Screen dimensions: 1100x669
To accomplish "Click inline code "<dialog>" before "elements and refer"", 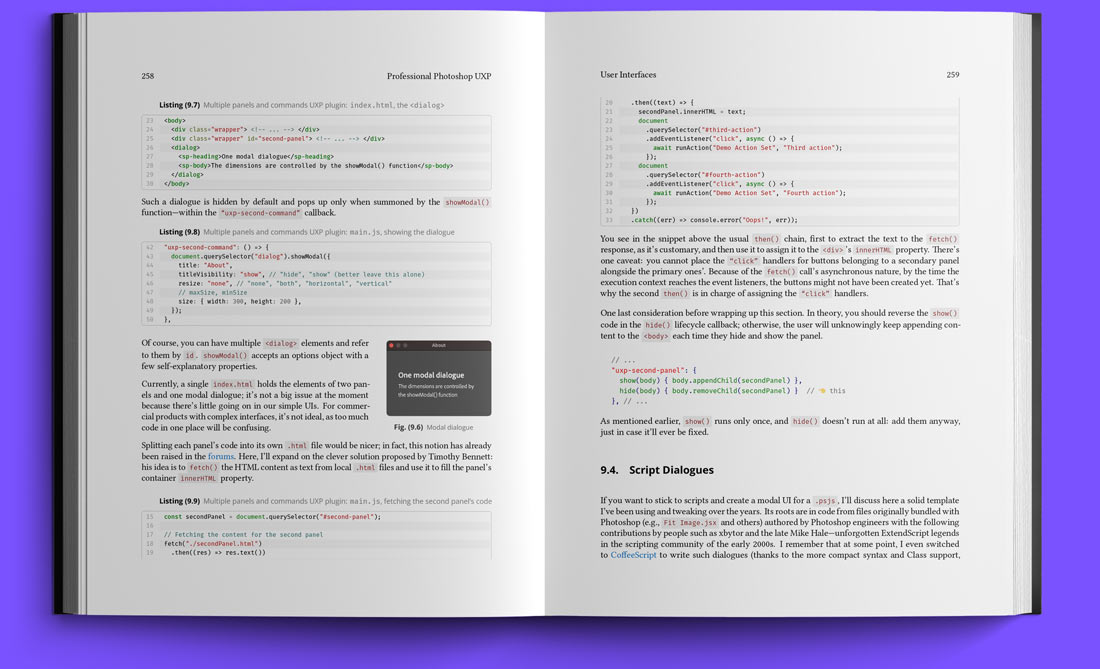I will coord(281,344).
